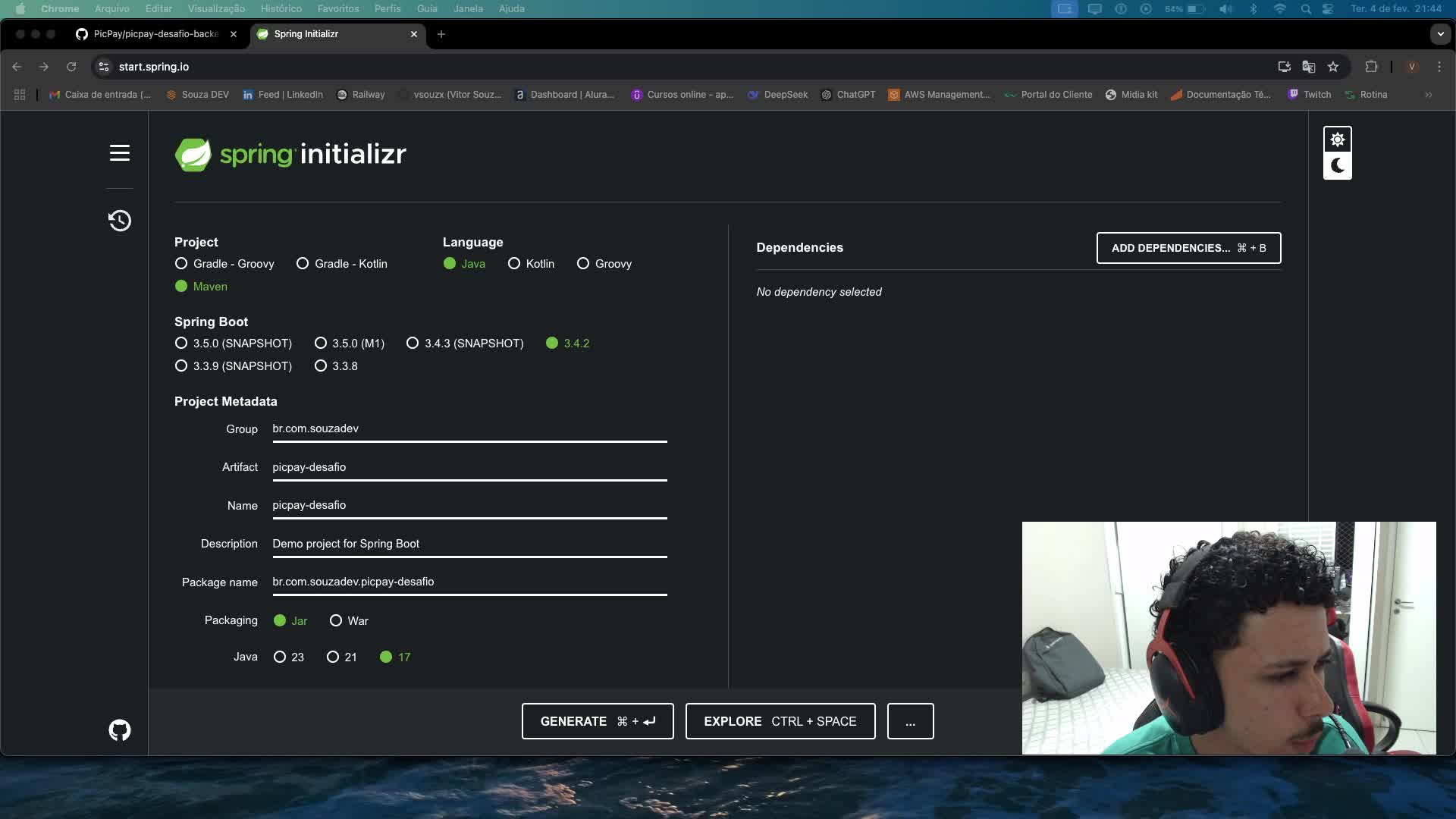The image size is (1456, 819).
Task: Open site information icon in address bar
Action: 104,67
